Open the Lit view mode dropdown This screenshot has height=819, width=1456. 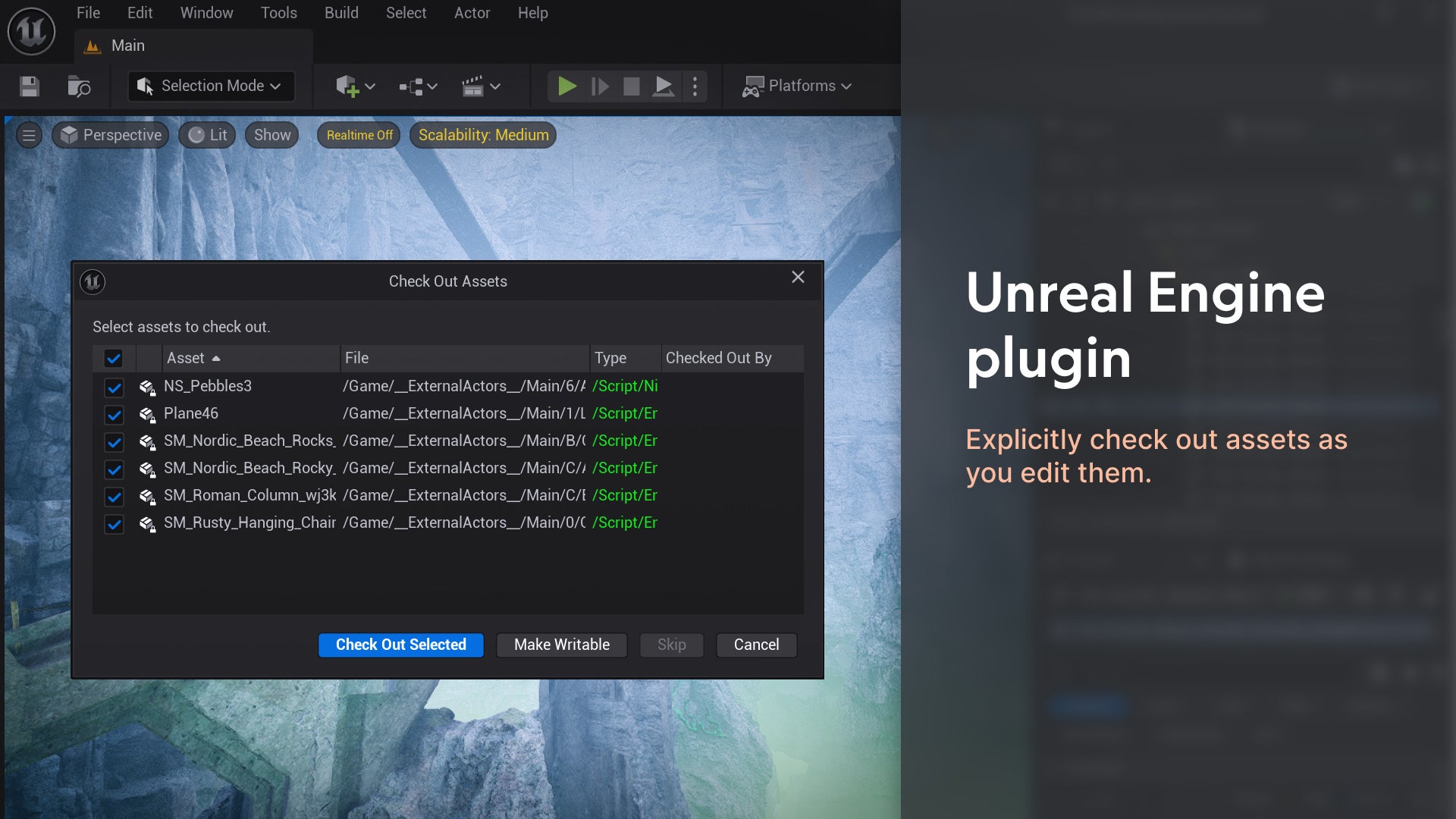[x=207, y=135]
